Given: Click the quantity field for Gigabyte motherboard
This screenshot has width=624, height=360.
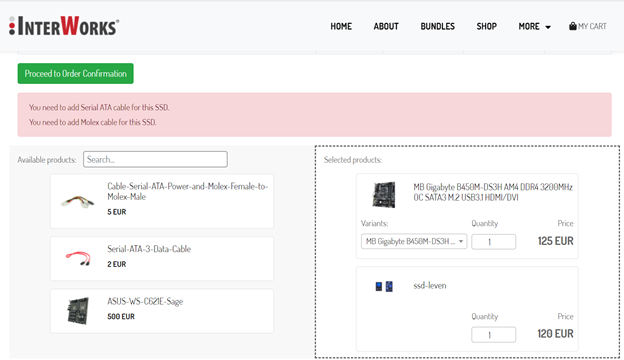Looking at the screenshot, I should pyautogui.click(x=493, y=242).
